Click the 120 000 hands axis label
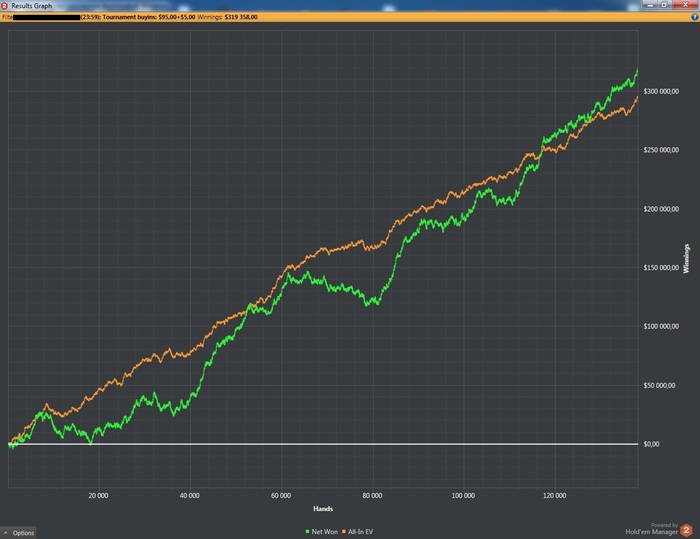 (554, 496)
